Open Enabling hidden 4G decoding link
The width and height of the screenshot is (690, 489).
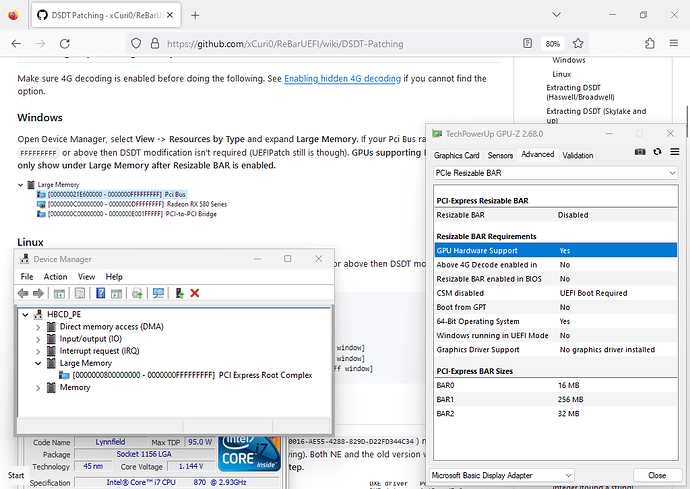342,79
